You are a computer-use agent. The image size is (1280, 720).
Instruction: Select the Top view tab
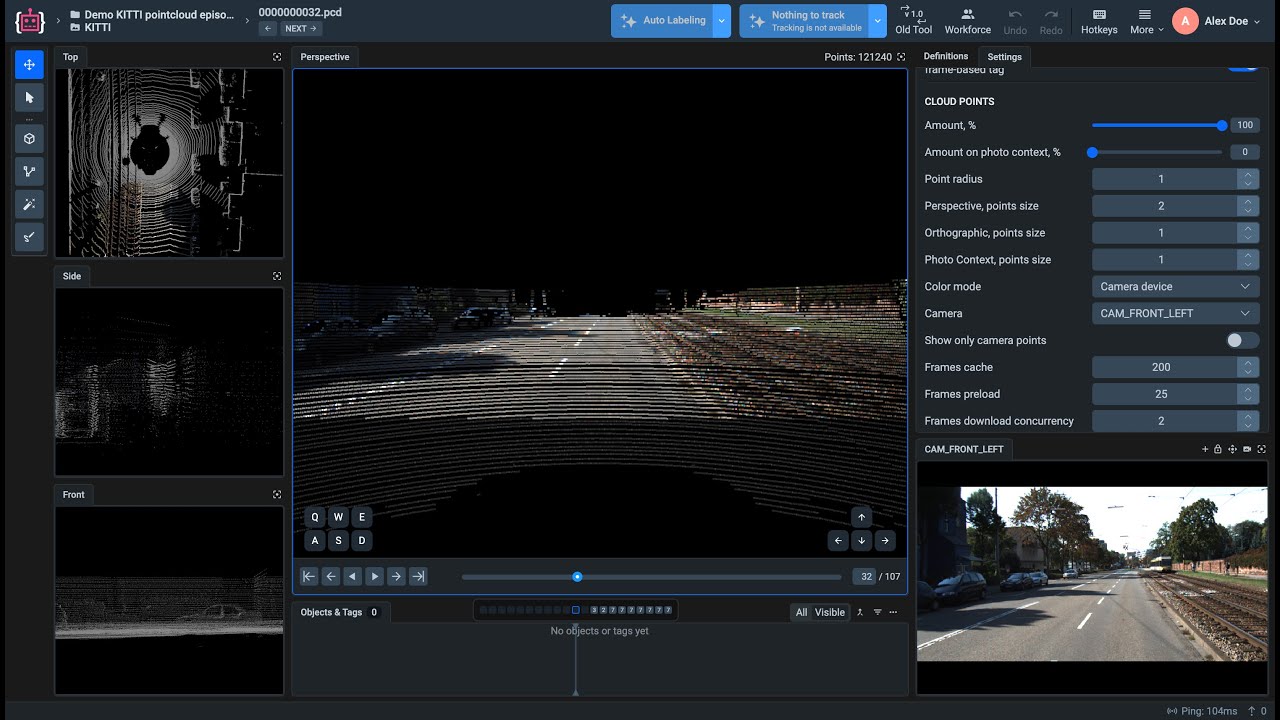[70, 57]
